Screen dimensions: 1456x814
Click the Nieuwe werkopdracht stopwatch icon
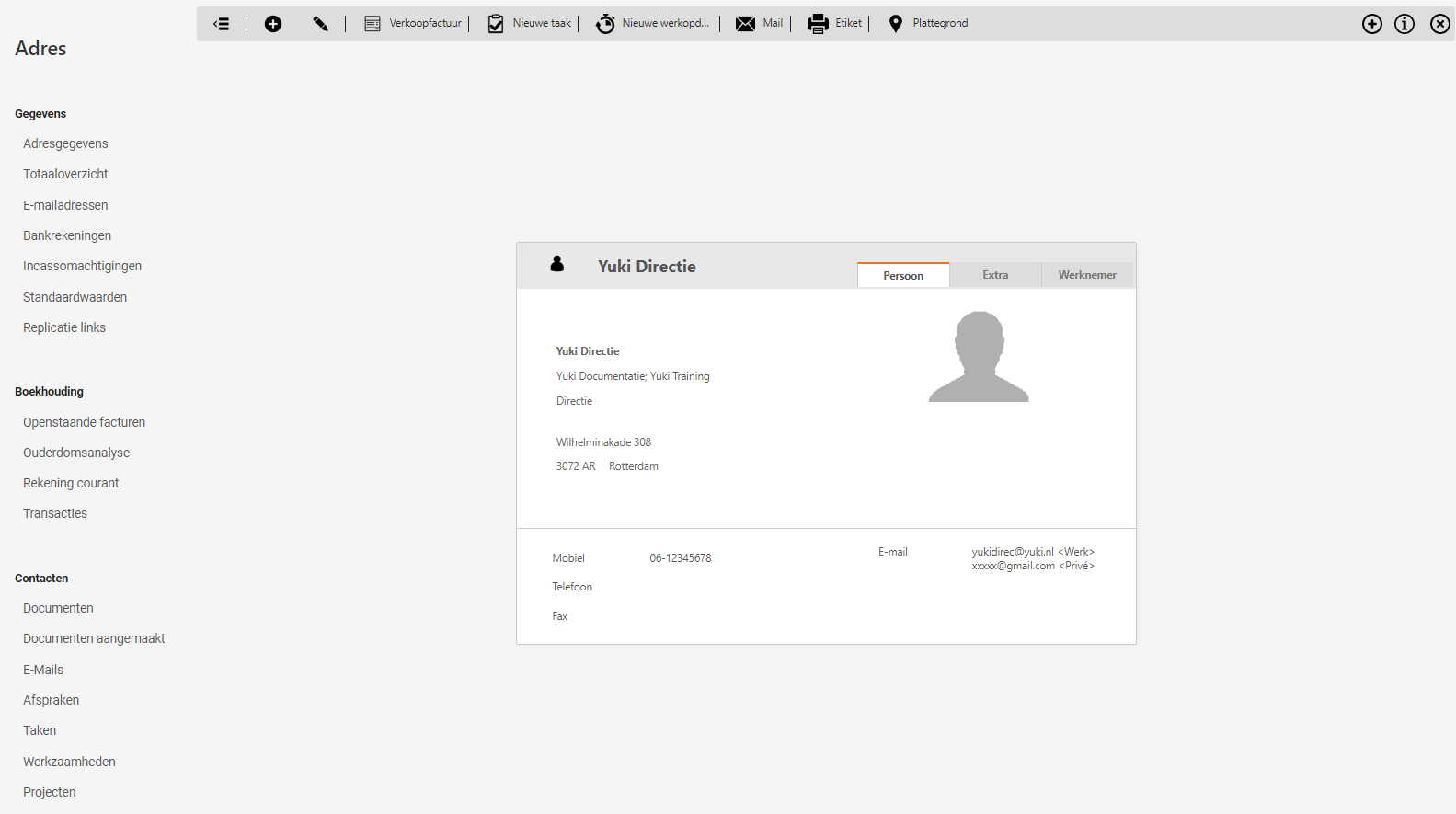click(605, 24)
